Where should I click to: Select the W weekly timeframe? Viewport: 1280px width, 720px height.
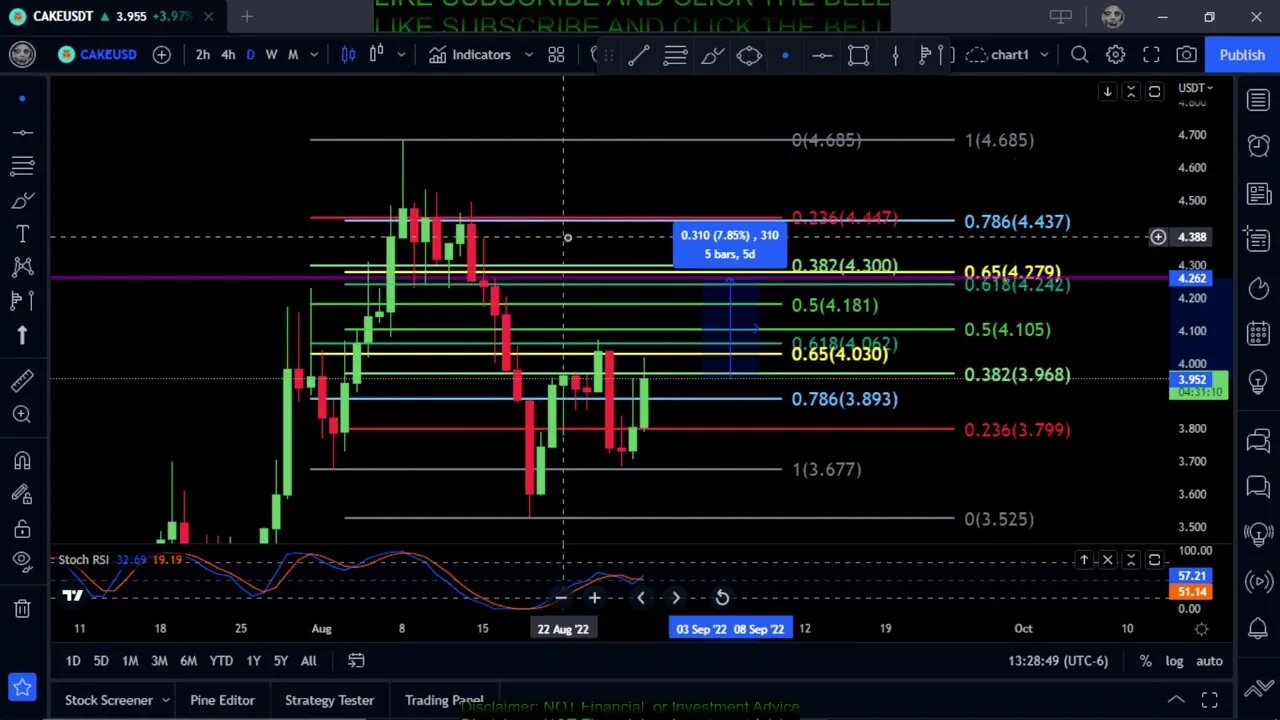click(x=271, y=55)
